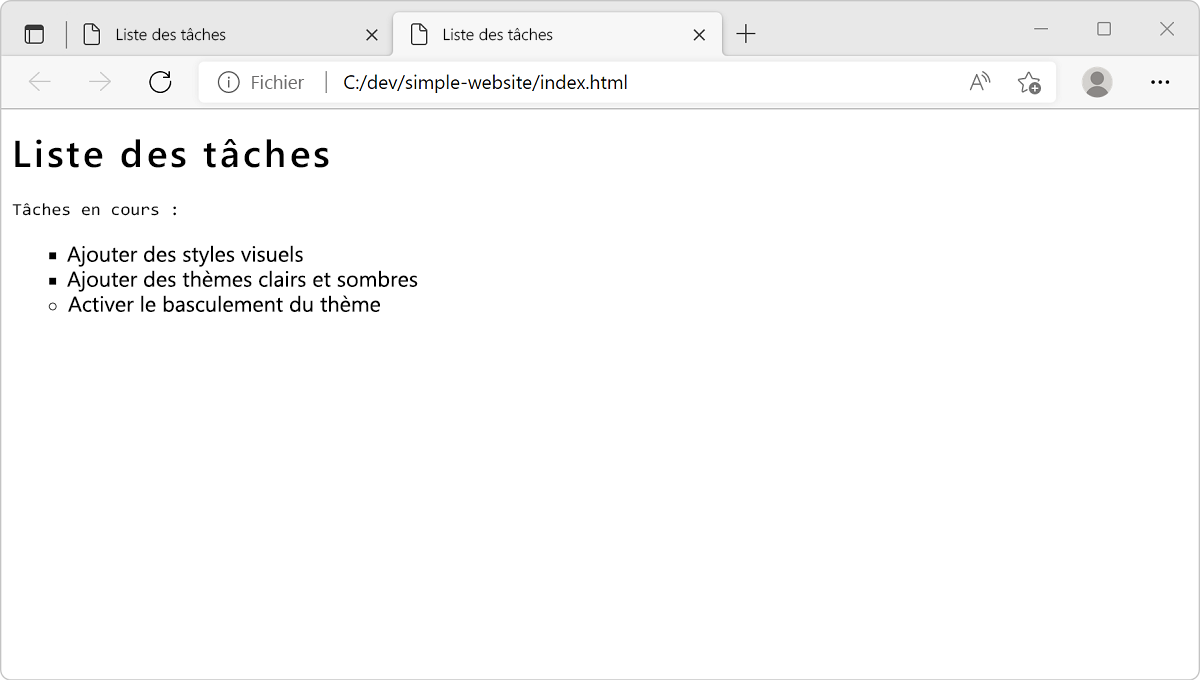This screenshot has height=680, width=1200.
Task: Close the browser window
Action: click(x=1167, y=29)
